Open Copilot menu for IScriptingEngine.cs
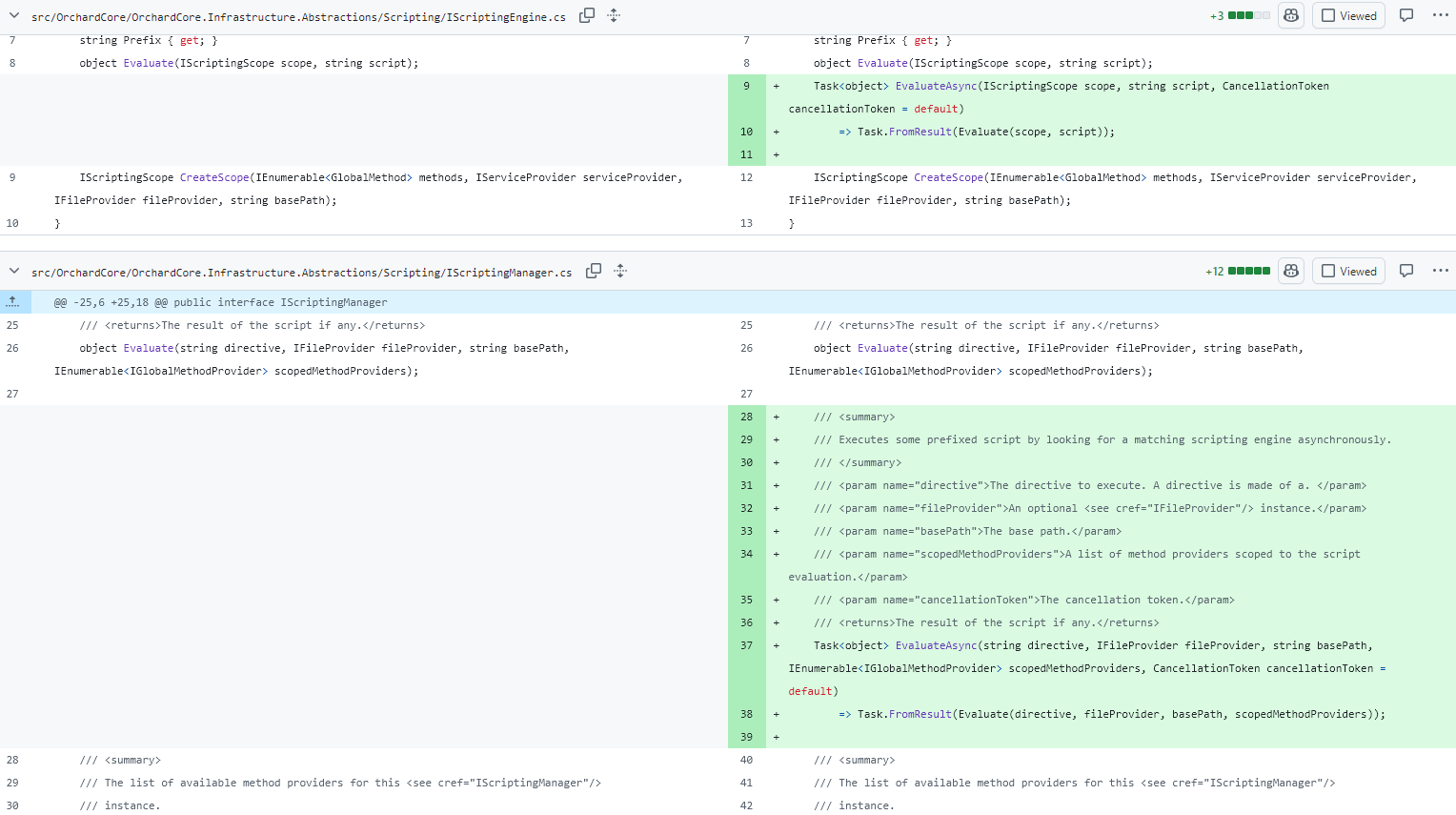Image resolution: width=1456 pixels, height=815 pixels. (x=1291, y=15)
